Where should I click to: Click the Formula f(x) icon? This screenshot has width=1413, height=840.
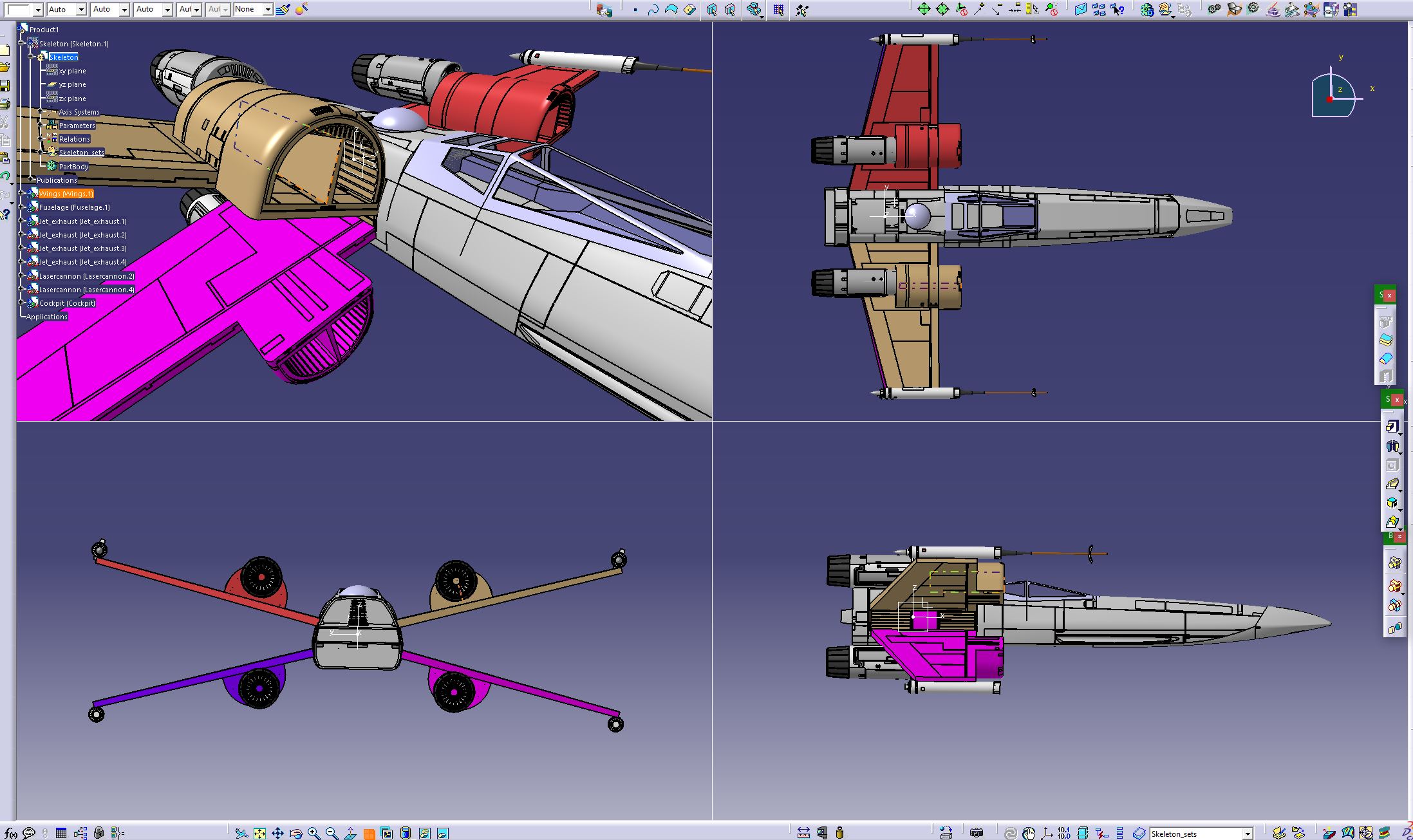(10, 833)
